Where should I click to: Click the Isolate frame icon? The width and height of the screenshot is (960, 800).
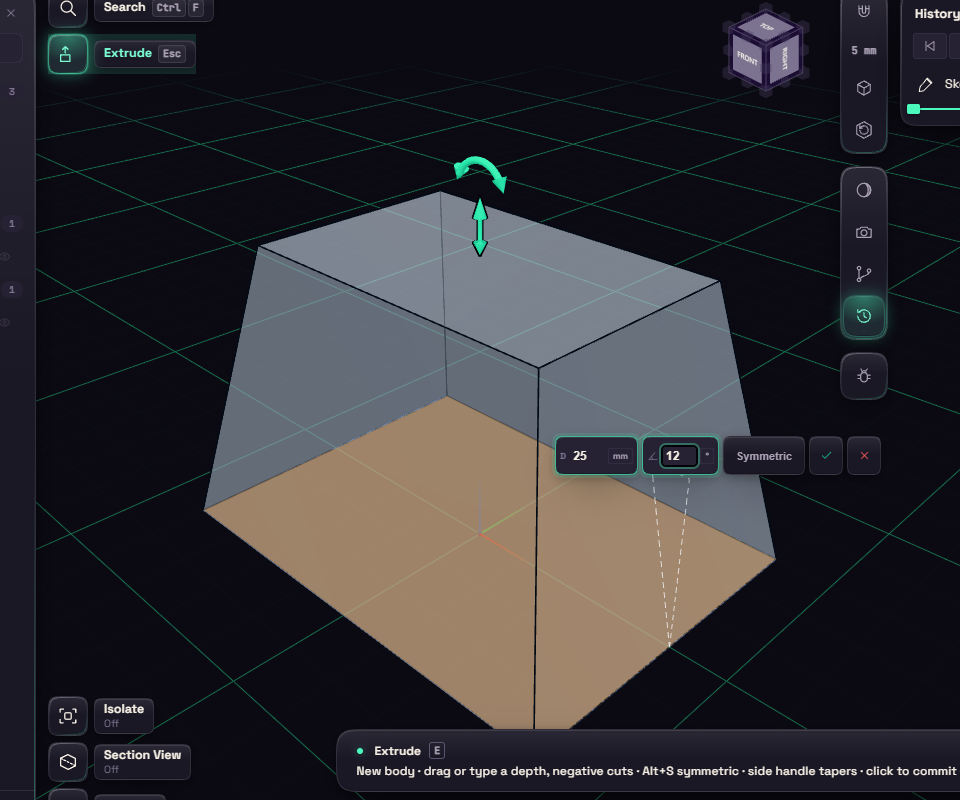pos(67,716)
